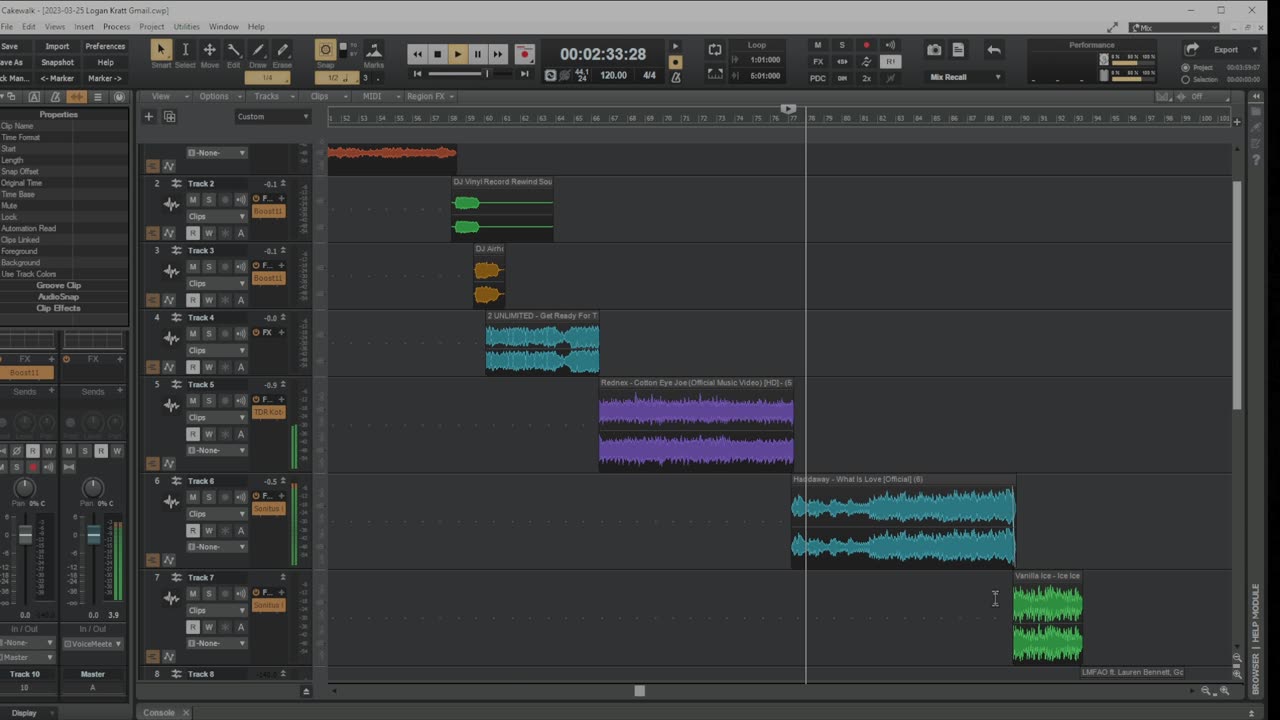Jump to previous marker with <- Marker

pos(57,78)
